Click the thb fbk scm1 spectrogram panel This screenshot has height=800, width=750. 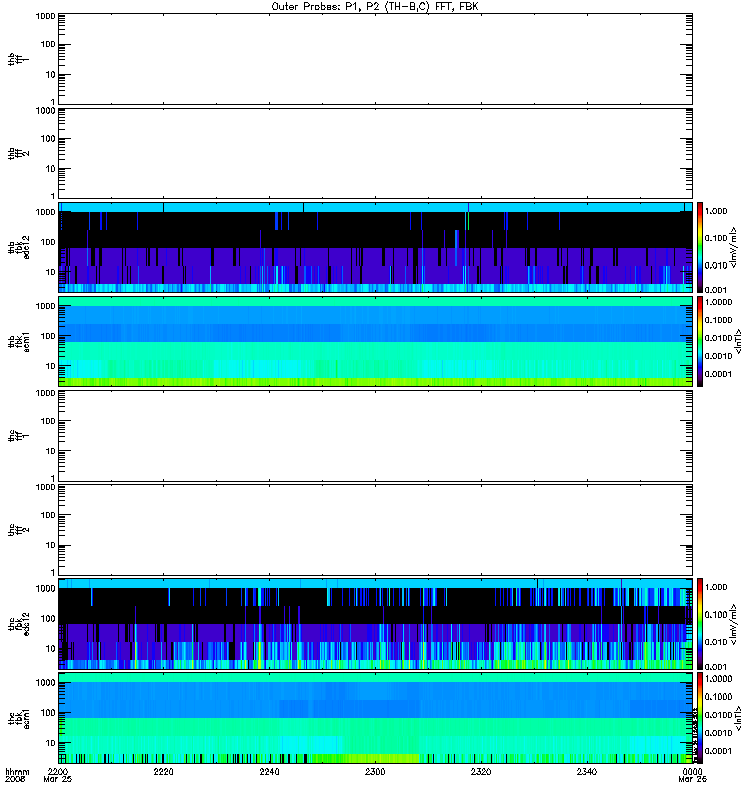pos(376,341)
